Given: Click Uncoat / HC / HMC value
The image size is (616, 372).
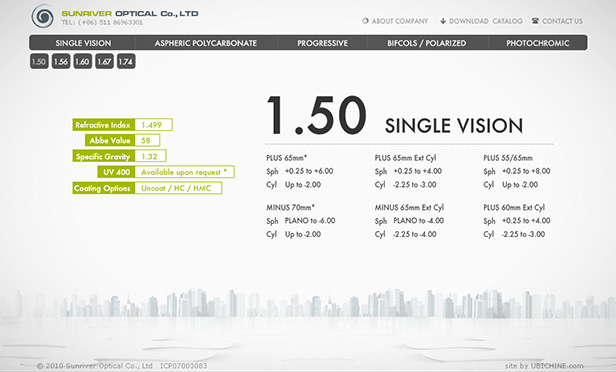Looking at the screenshot, I should (176, 188).
